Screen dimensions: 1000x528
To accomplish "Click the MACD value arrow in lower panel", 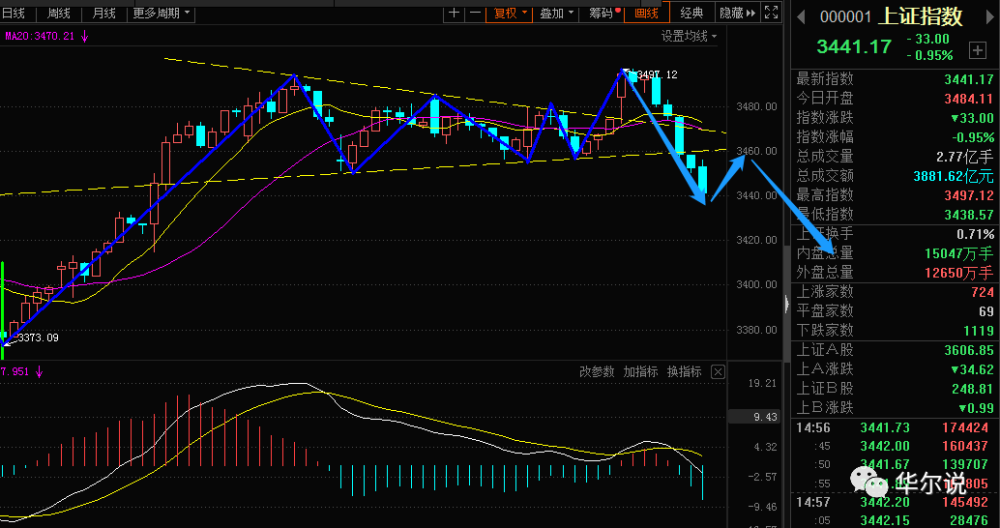I will 40,372.
